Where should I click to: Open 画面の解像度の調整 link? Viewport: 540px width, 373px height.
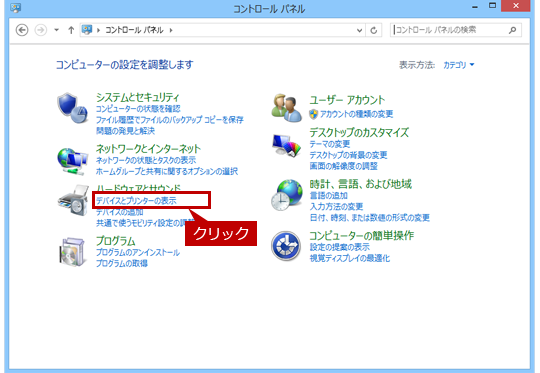tap(343, 166)
